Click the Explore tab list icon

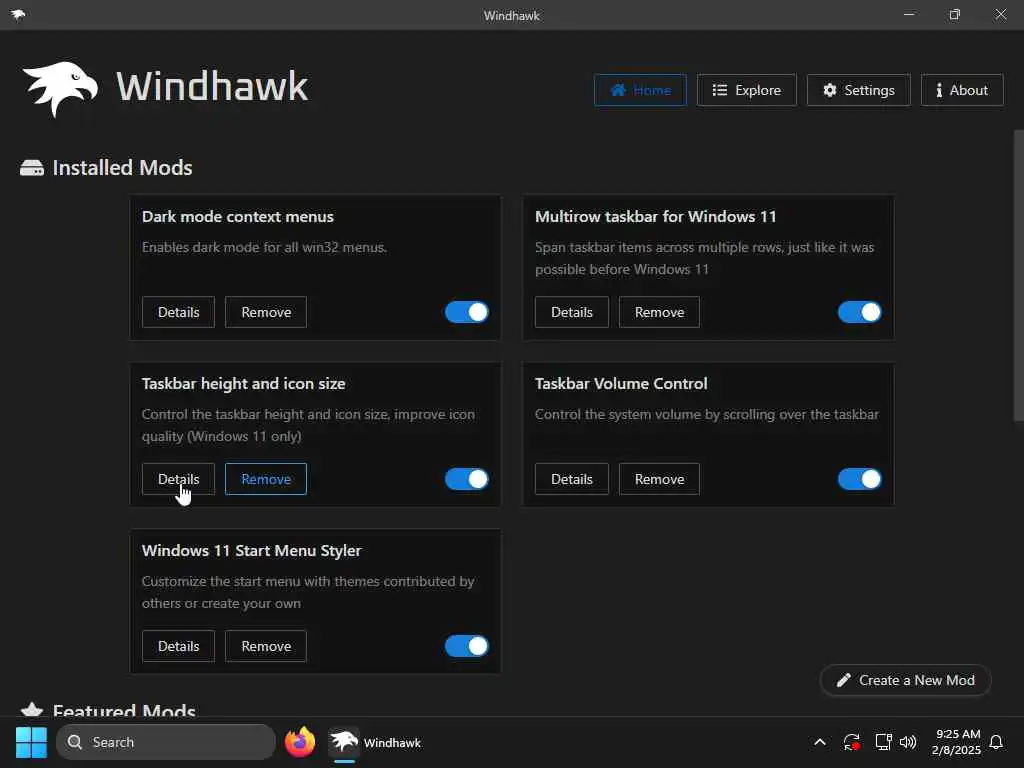pyautogui.click(x=720, y=90)
